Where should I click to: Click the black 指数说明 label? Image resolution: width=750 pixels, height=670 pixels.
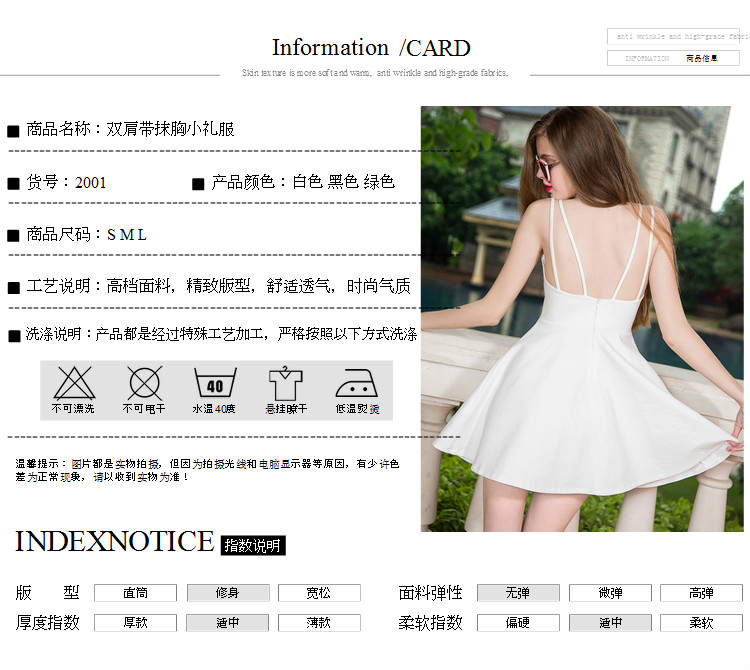coord(253,546)
